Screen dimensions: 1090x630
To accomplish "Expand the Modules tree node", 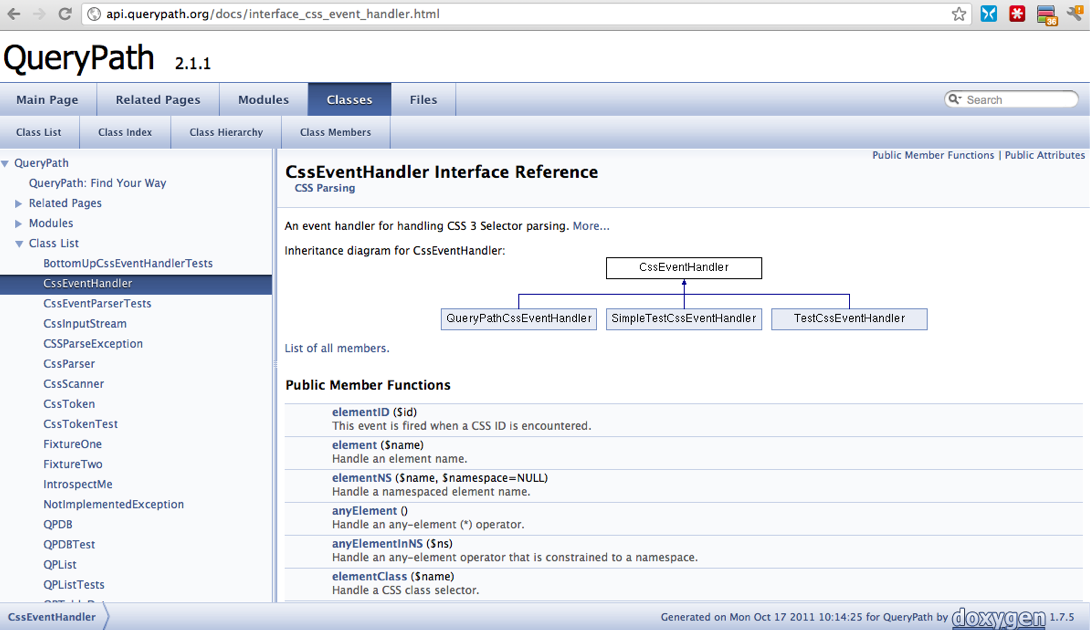I will coord(19,223).
